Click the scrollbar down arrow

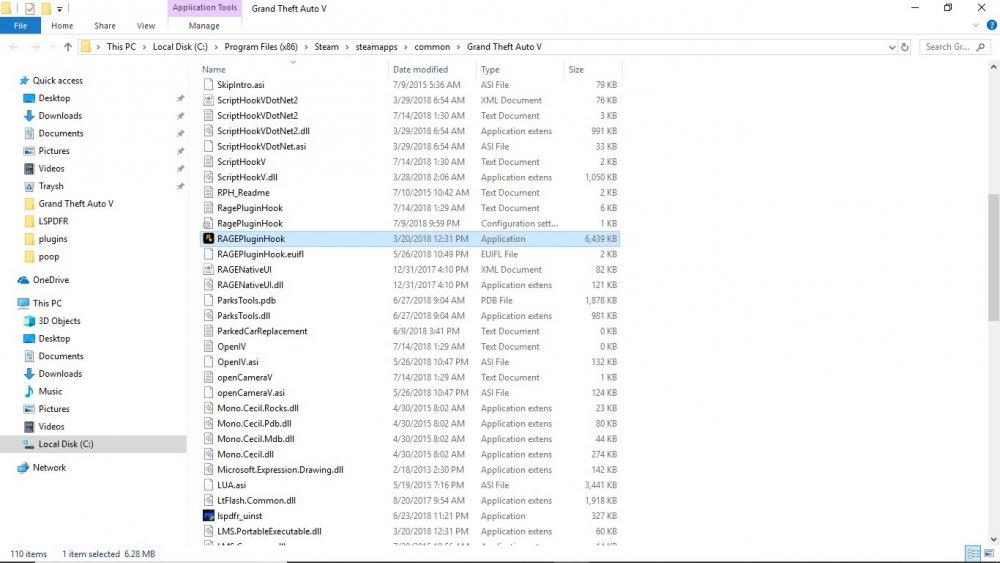point(994,539)
